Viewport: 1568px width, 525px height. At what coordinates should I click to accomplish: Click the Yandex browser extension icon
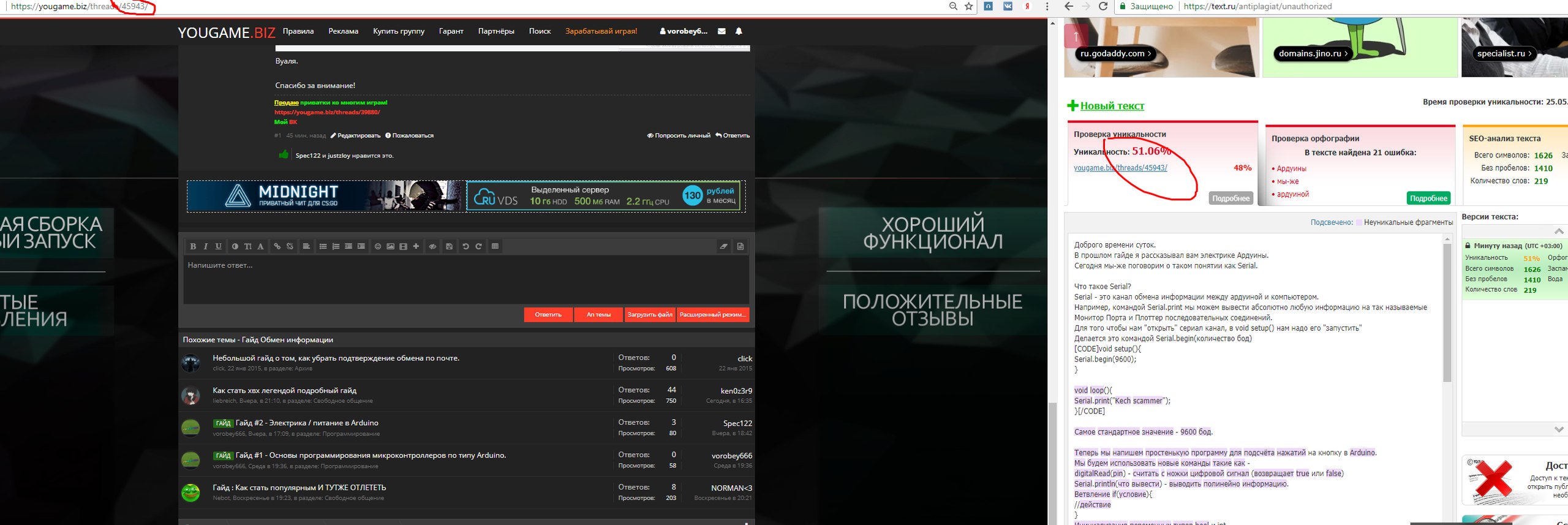point(1027,6)
